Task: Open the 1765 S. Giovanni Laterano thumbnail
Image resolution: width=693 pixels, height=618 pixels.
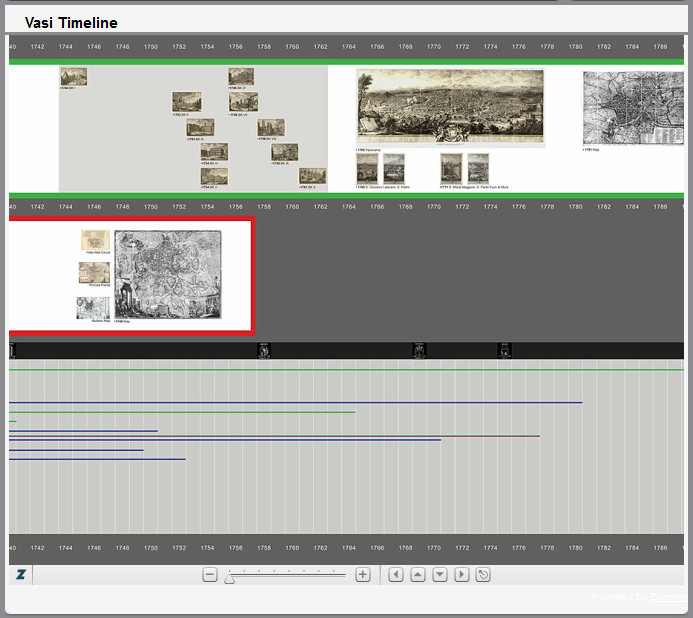Action: (367, 169)
